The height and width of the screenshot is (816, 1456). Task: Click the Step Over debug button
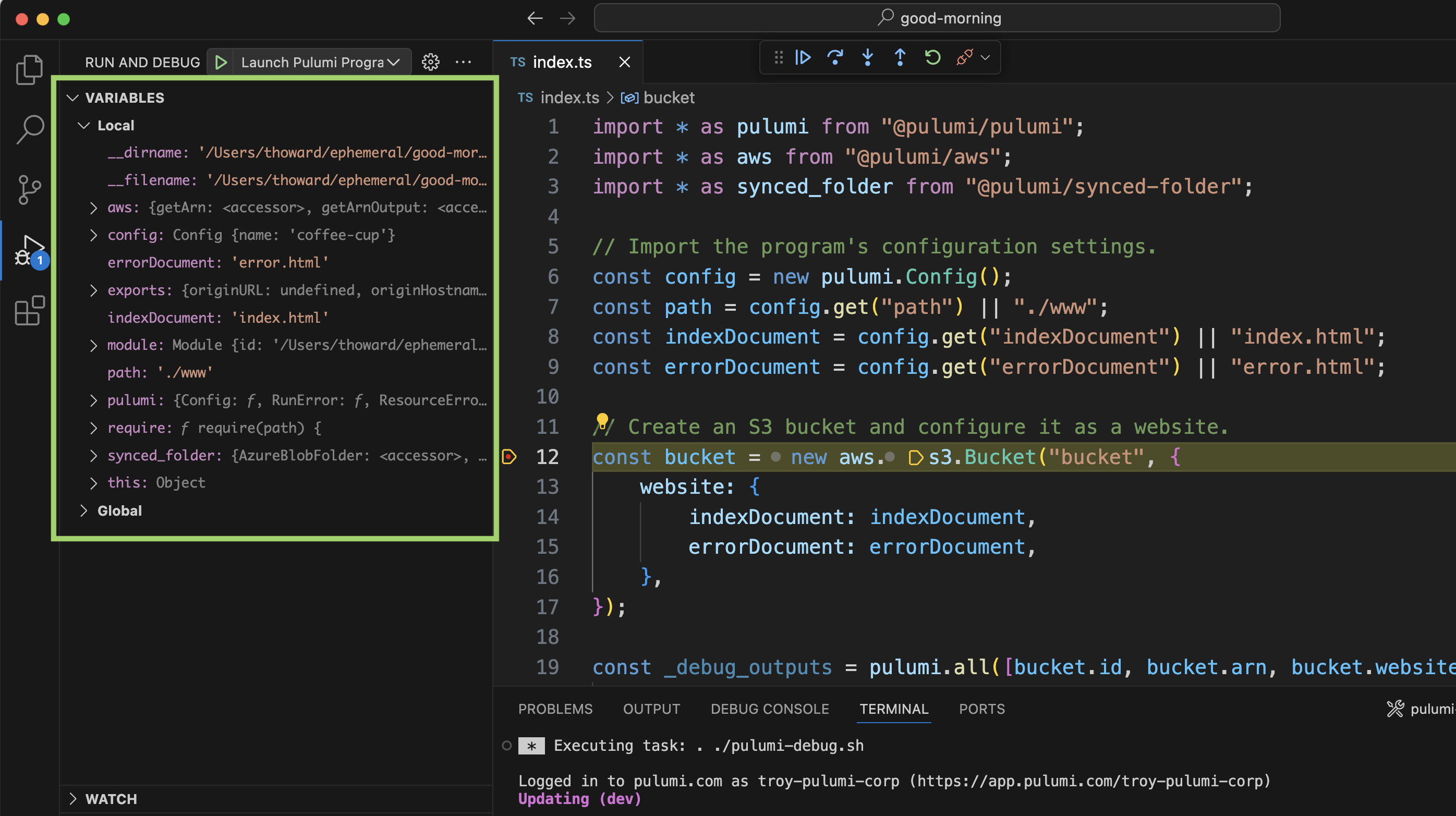click(835, 57)
